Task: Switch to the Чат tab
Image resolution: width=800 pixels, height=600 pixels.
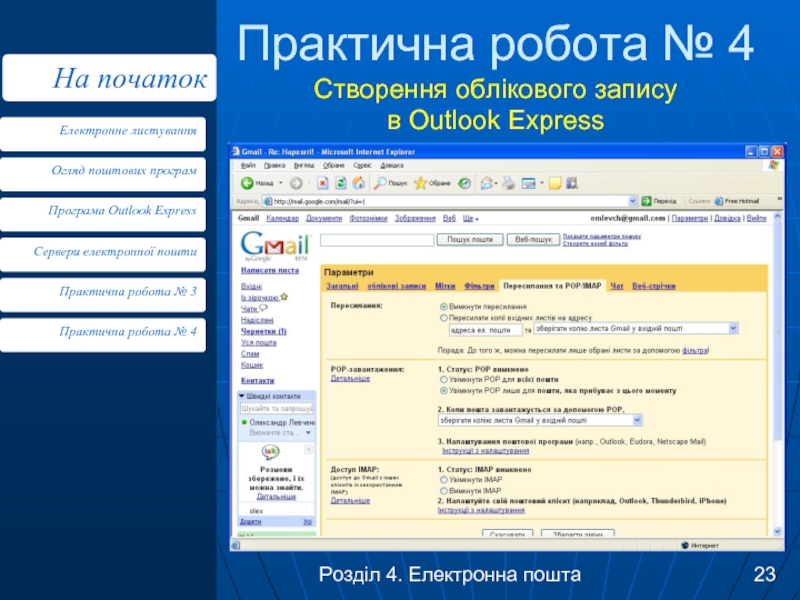Action: coord(617,286)
